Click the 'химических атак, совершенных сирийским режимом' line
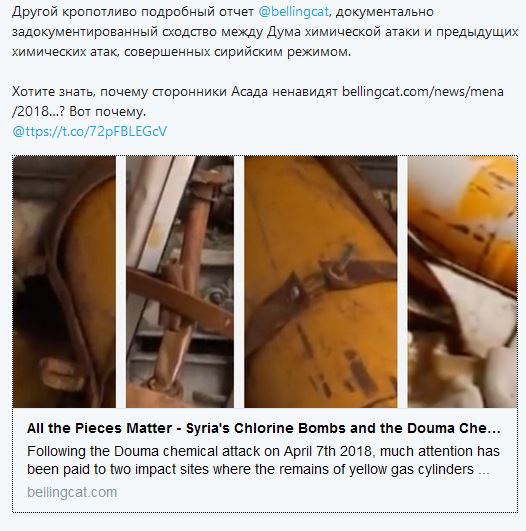Image resolution: width=526 pixels, height=531 pixels. coord(182,52)
